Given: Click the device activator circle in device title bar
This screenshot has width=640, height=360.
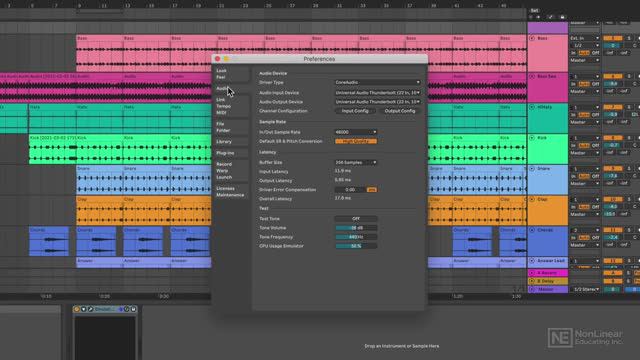Looking at the screenshot, I should click(x=76, y=309).
